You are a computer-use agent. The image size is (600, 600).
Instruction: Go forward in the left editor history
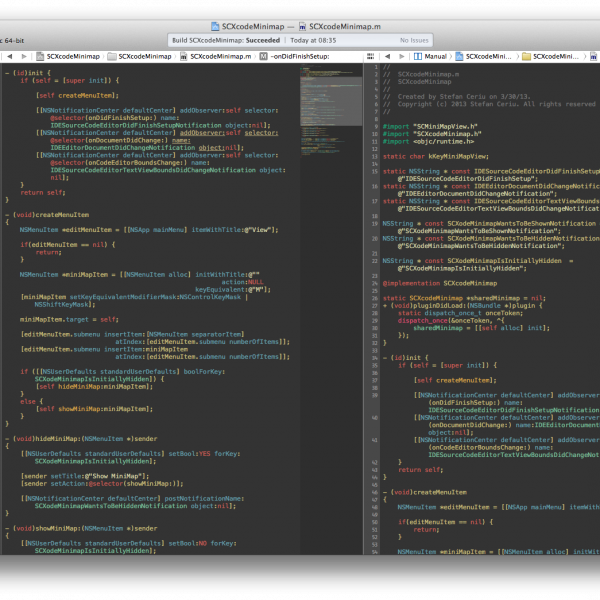24,56
